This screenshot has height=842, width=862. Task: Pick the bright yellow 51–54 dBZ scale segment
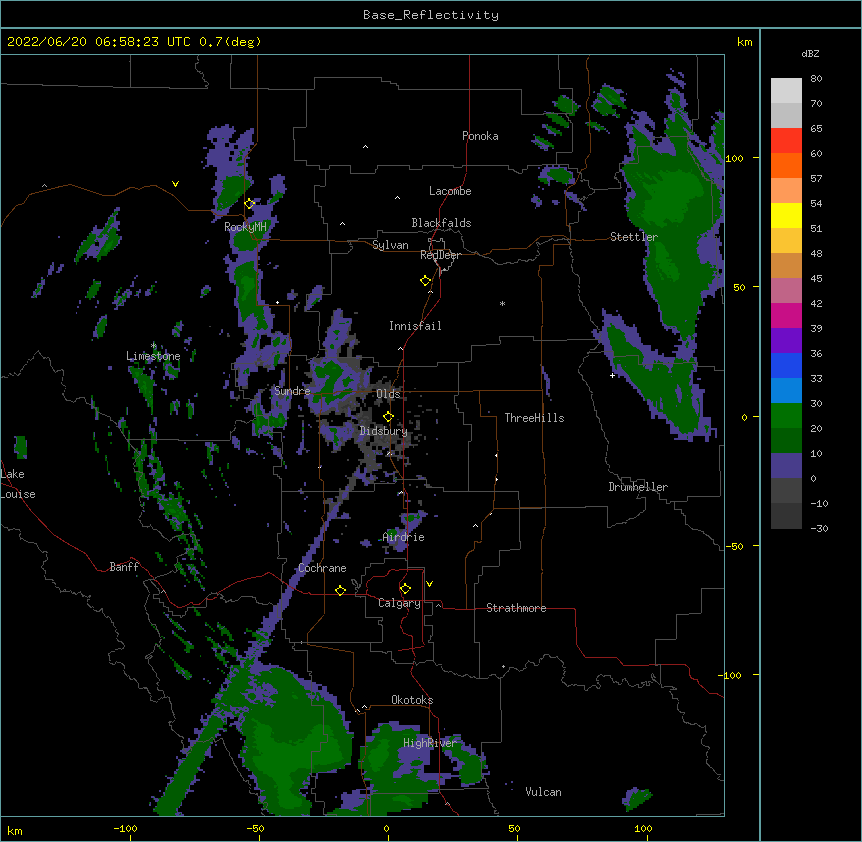point(786,215)
